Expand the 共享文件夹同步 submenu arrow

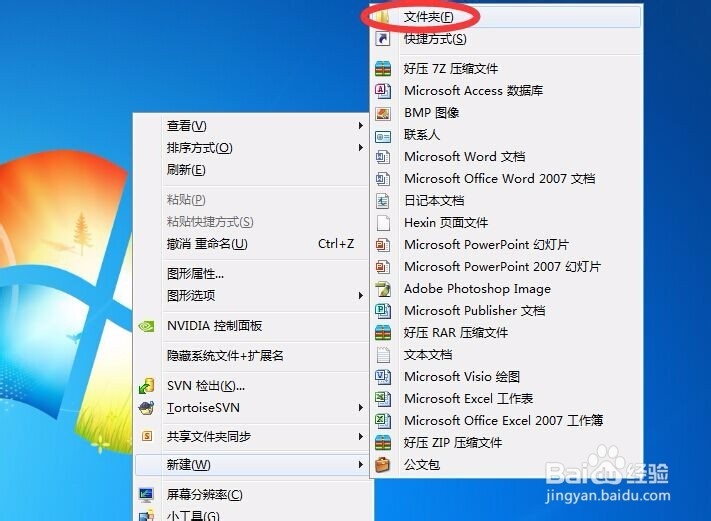(x=360, y=436)
